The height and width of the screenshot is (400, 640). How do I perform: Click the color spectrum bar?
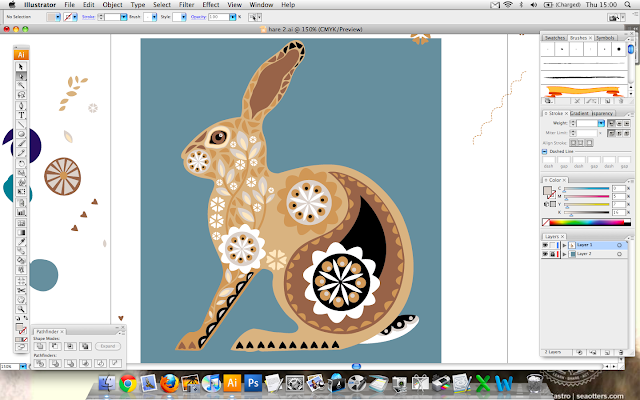pos(587,222)
